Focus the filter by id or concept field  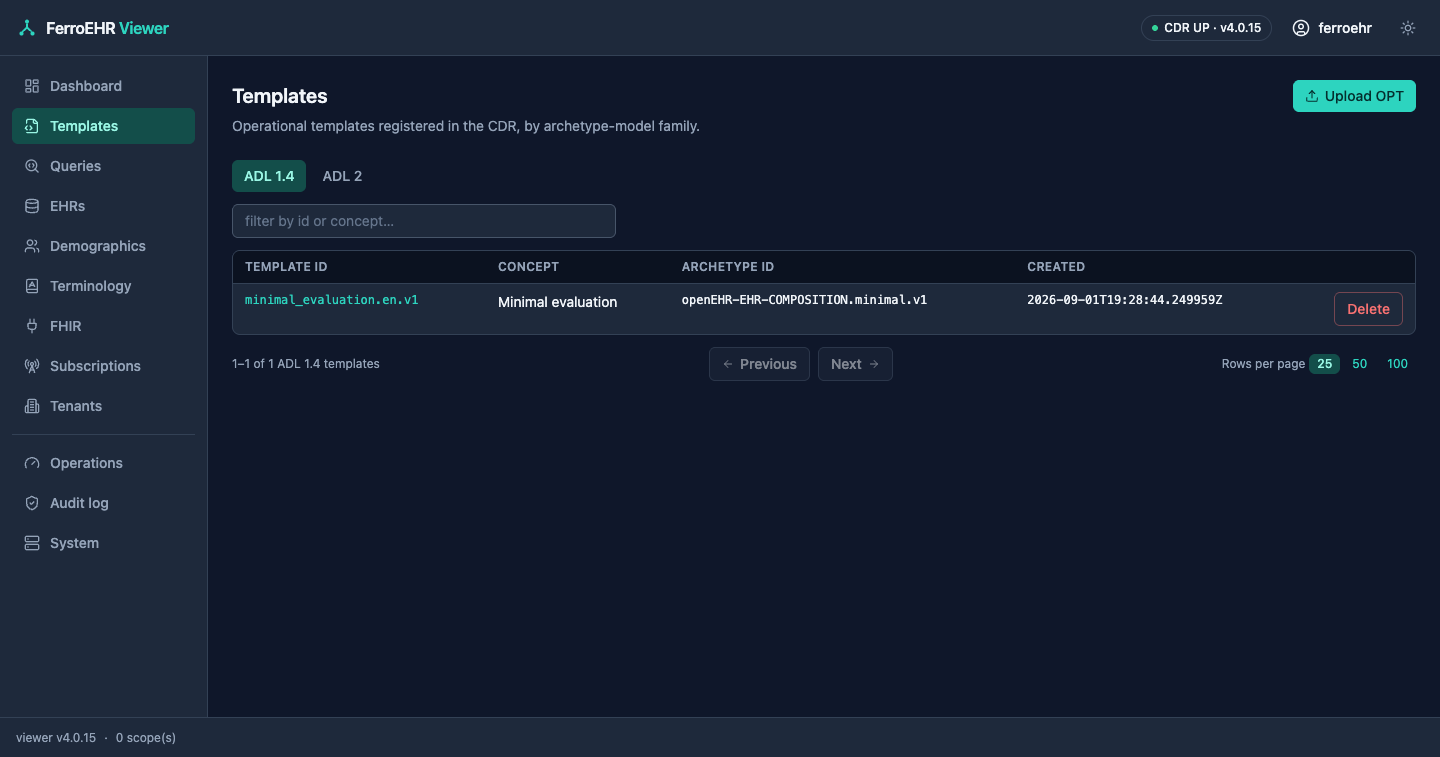pos(424,221)
